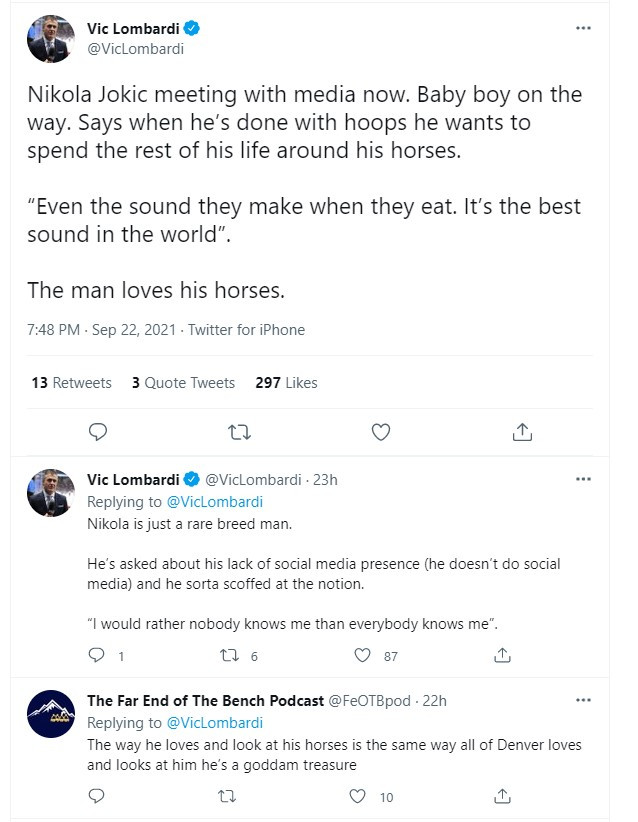Share the main Vic Lombardi tweet
Viewport: 638px width, 822px height.
tap(521, 432)
